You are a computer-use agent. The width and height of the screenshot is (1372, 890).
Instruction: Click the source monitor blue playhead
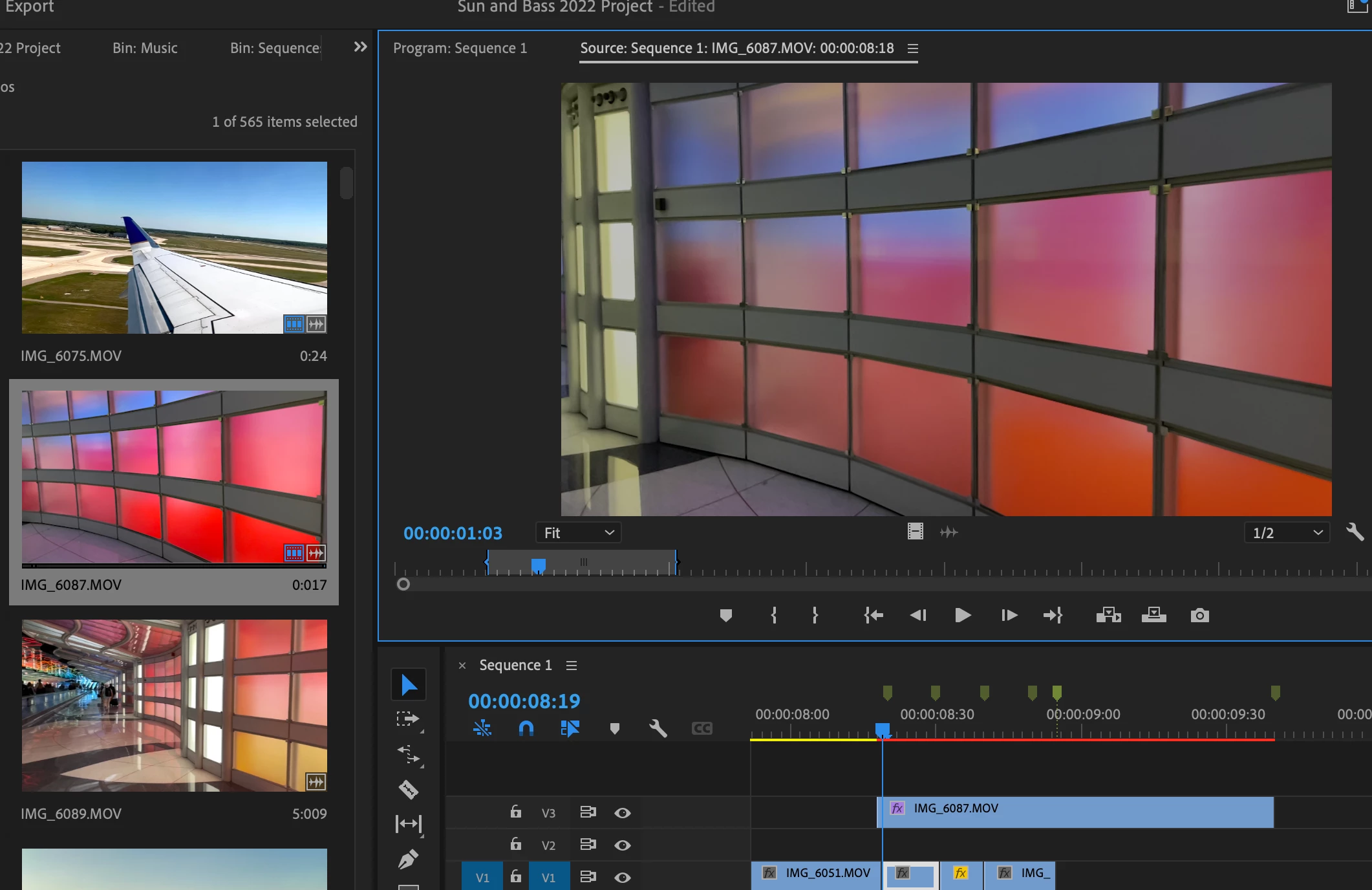click(538, 565)
